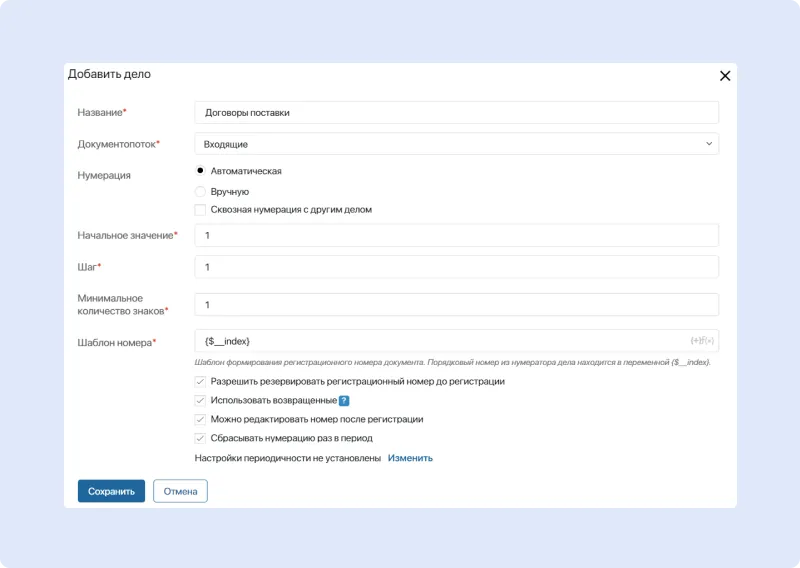Select the Минимальное количество знаков field
Image resolution: width=800 pixels, height=568 pixels.
pyautogui.click(x=456, y=304)
